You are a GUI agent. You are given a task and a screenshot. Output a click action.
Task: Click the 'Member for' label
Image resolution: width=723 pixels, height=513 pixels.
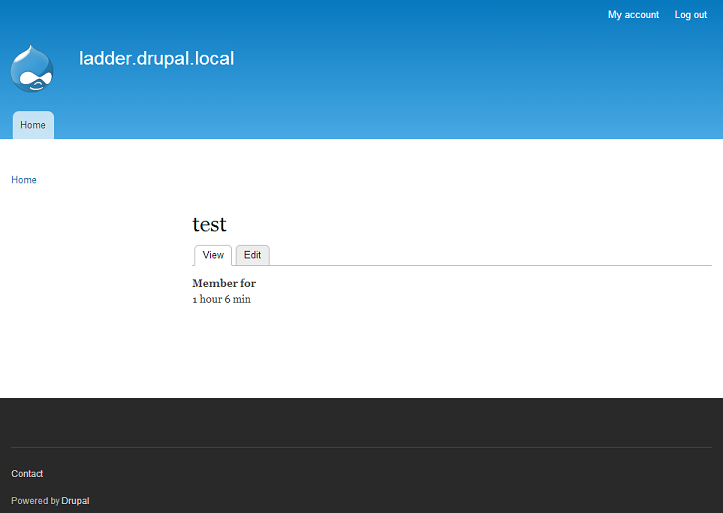click(224, 283)
